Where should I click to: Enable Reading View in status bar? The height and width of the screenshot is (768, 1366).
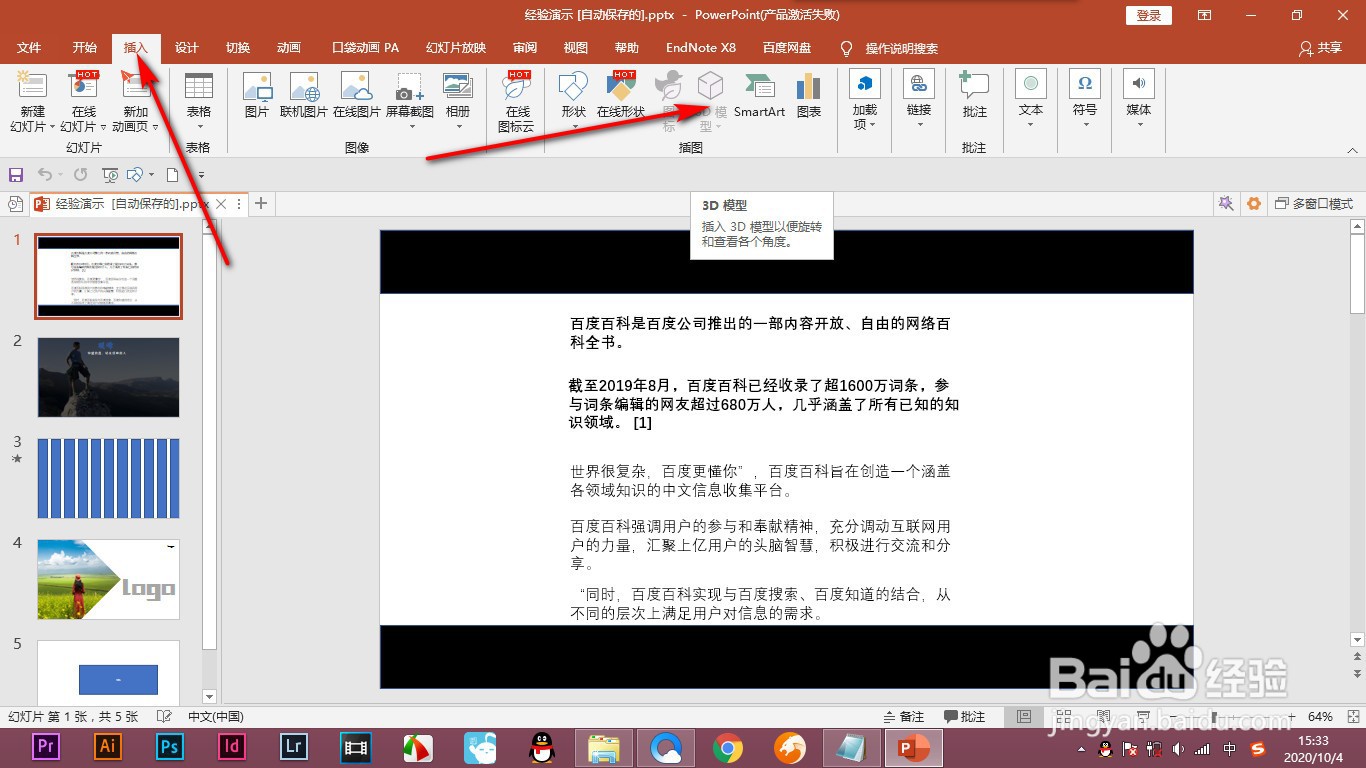1104,716
